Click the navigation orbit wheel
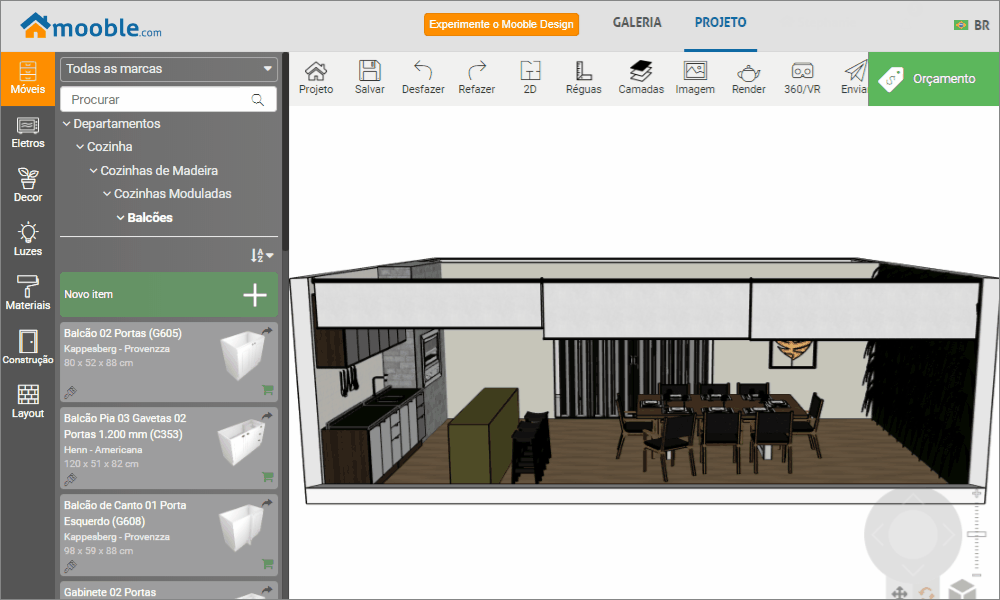The image size is (1000, 600). pos(913,534)
